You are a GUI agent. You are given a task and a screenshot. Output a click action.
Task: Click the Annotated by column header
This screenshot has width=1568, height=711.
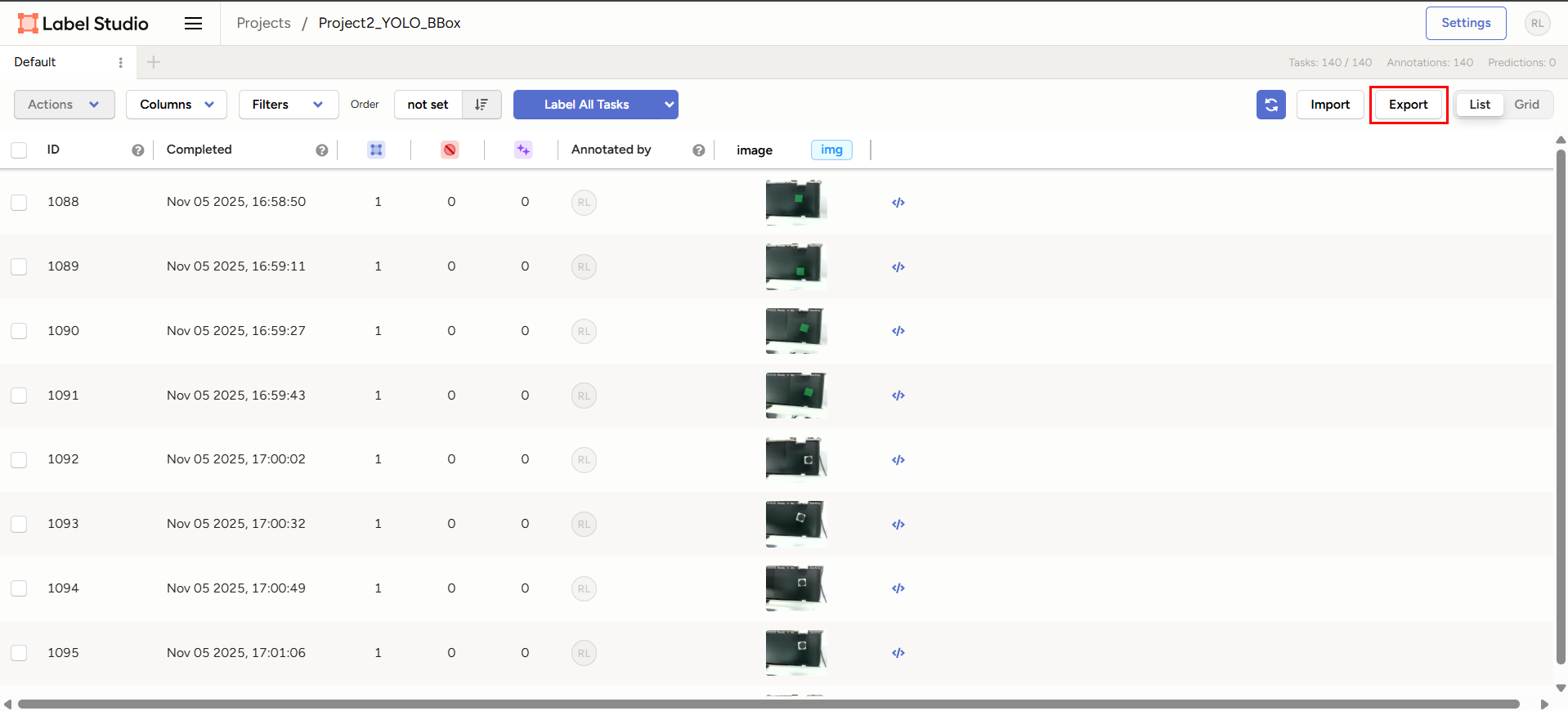pos(612,150)
